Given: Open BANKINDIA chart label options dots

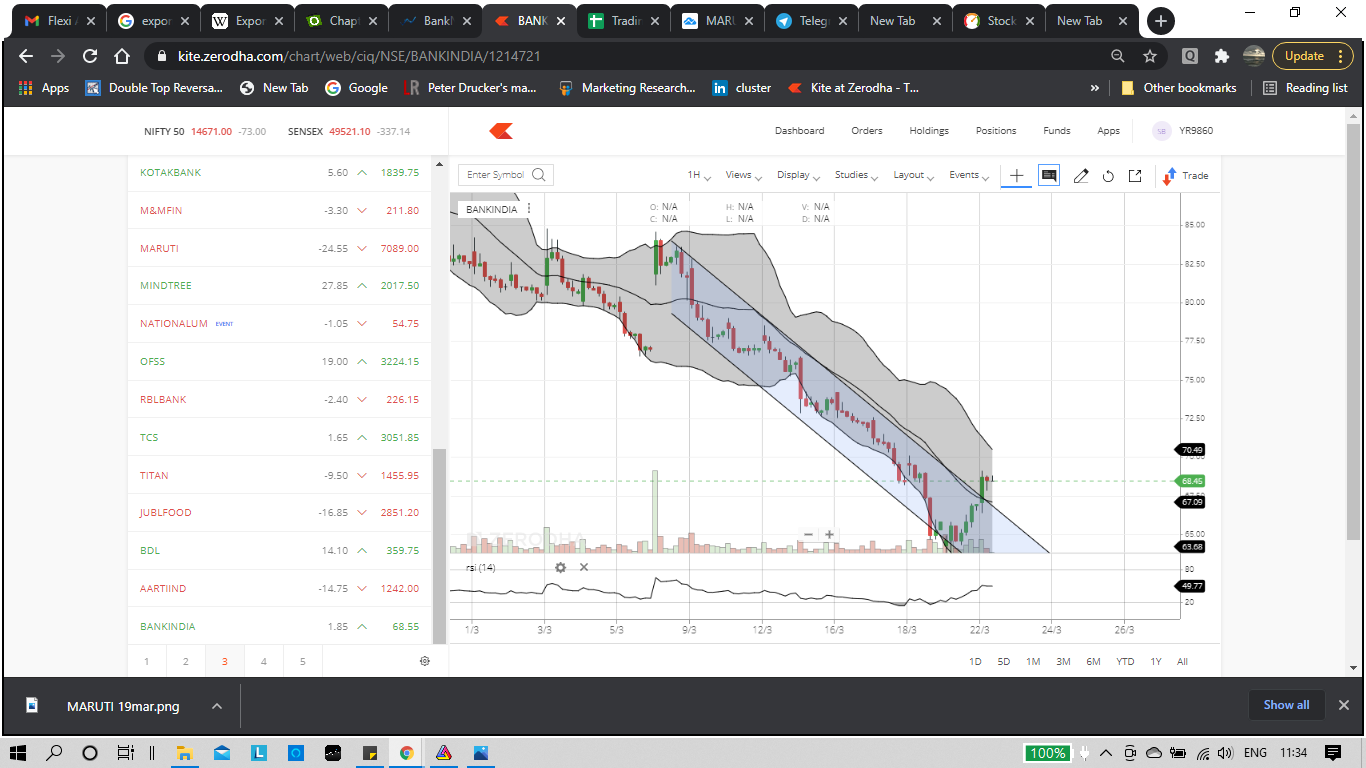Looking at the screenshot, I should click(529, 209).
